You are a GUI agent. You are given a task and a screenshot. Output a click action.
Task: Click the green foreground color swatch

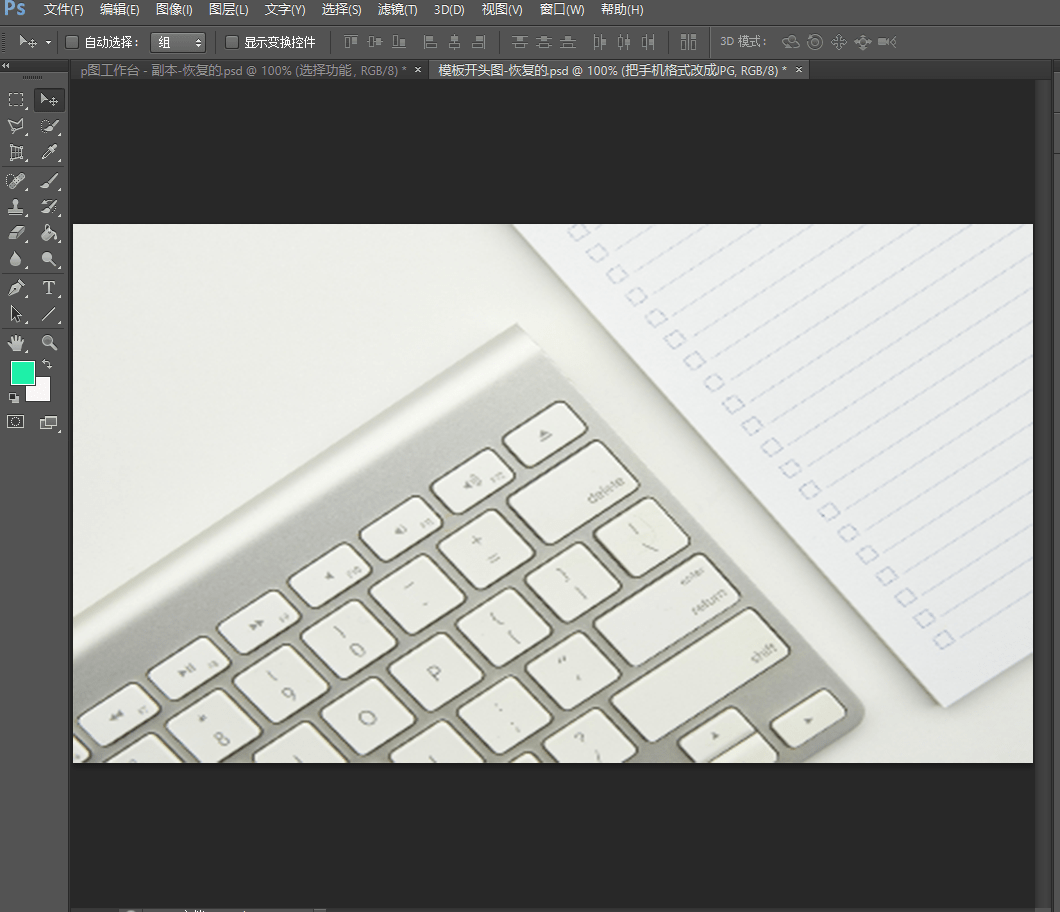pyautogui.click(x=22, y=373)
